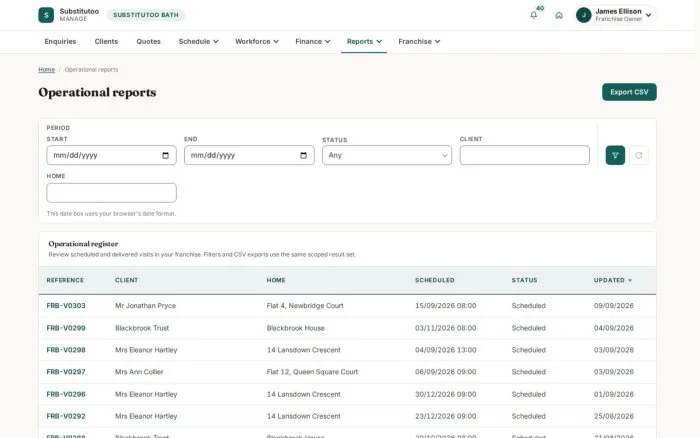Sort by the Client column header

click(x=126, y=280)
